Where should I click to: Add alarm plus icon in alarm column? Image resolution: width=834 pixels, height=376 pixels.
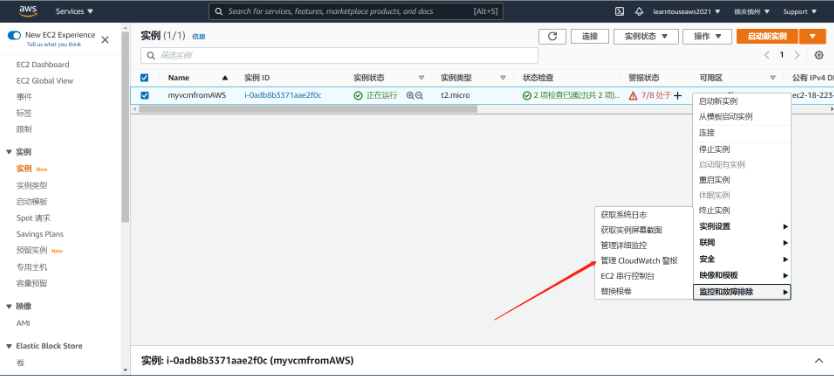[x=678, y=96]
